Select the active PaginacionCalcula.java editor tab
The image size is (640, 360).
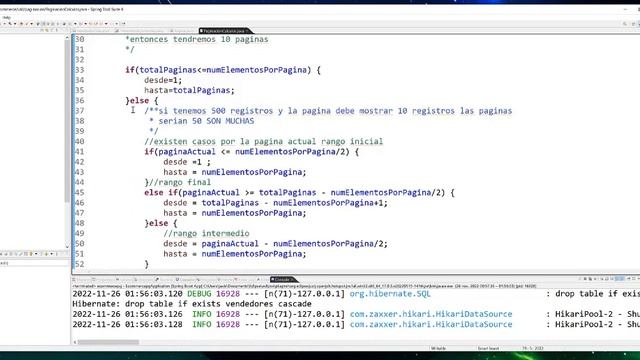tap(224, 31)
